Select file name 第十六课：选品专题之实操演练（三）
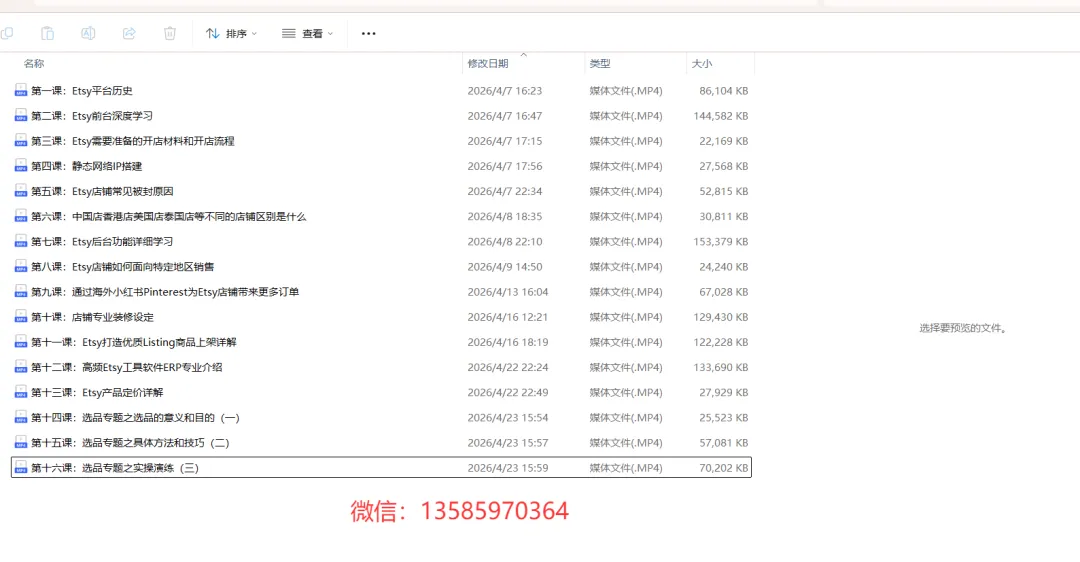The width and height of the screenshot is (1080, 562). (115, 468)
